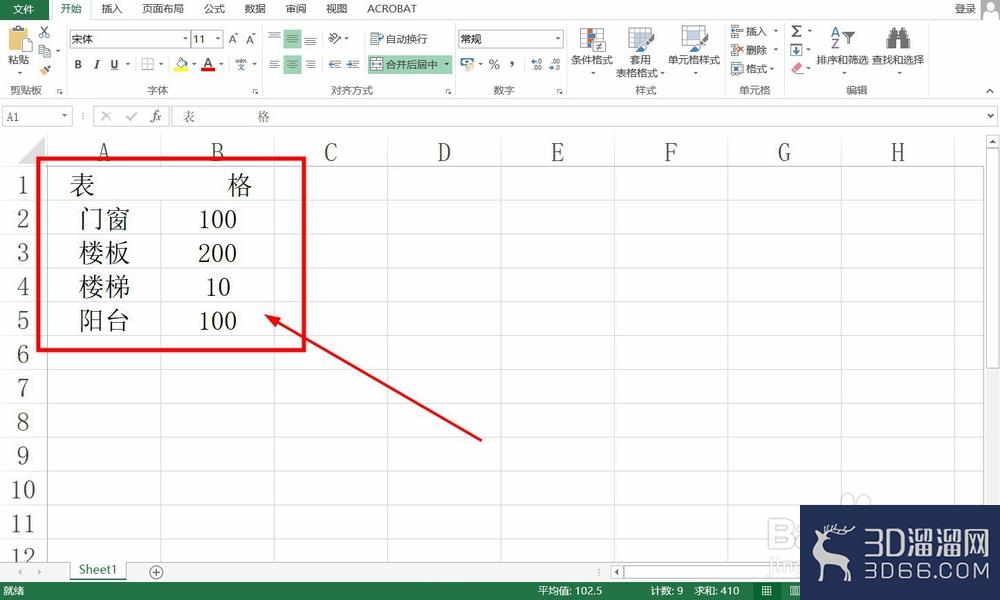
Task: Click cancel X in formula bar
Action: coord(106,117)
